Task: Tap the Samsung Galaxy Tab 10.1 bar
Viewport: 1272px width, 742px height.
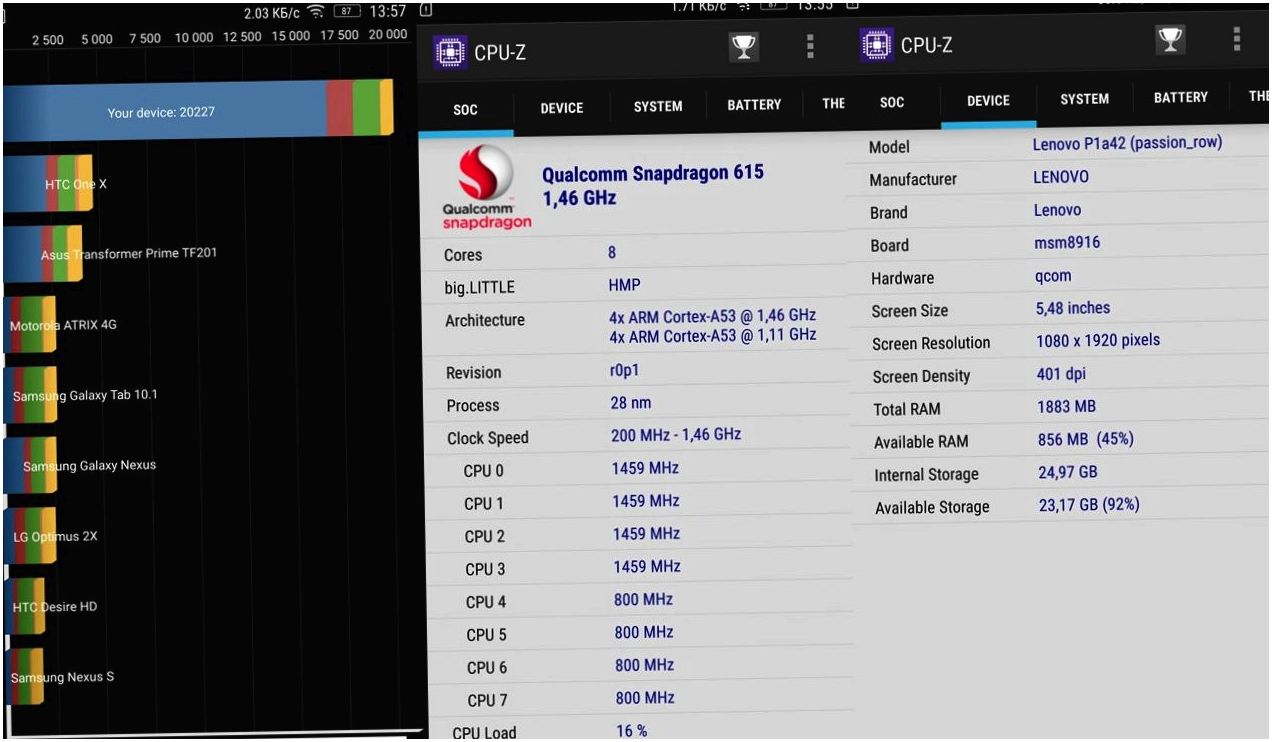Action: click(30, 395)
